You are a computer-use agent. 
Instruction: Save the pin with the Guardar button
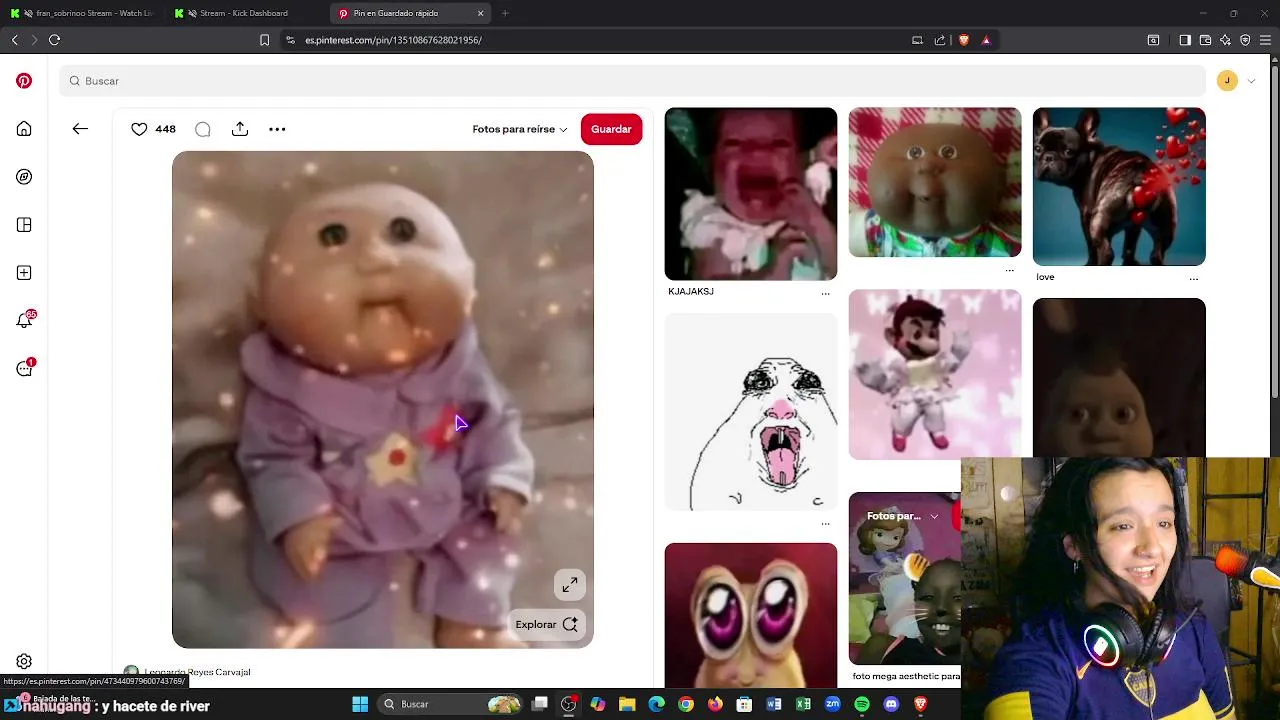[611, 129]
